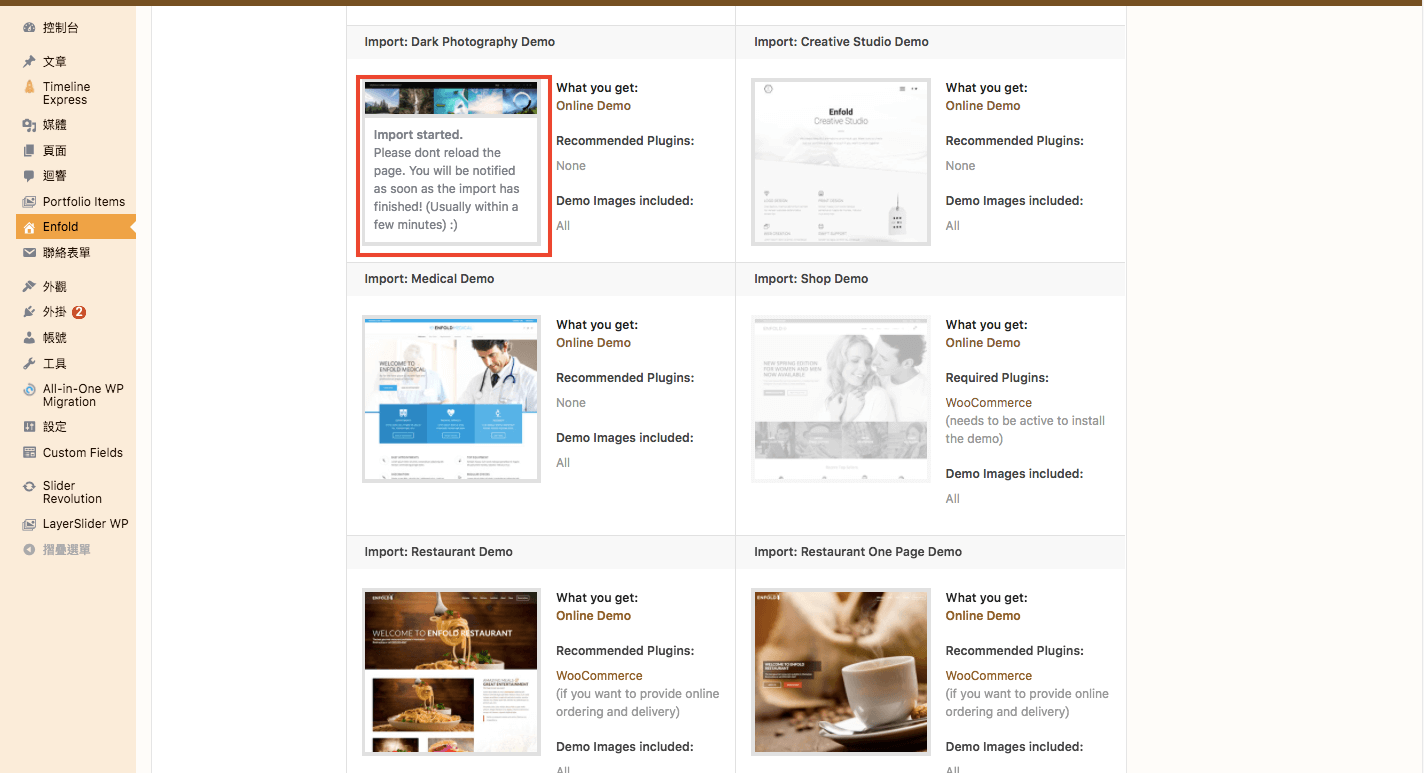Viewport: 1424px width, 773px height.
Task: Click the 帳號 users icon
Action: coord(29,338)
